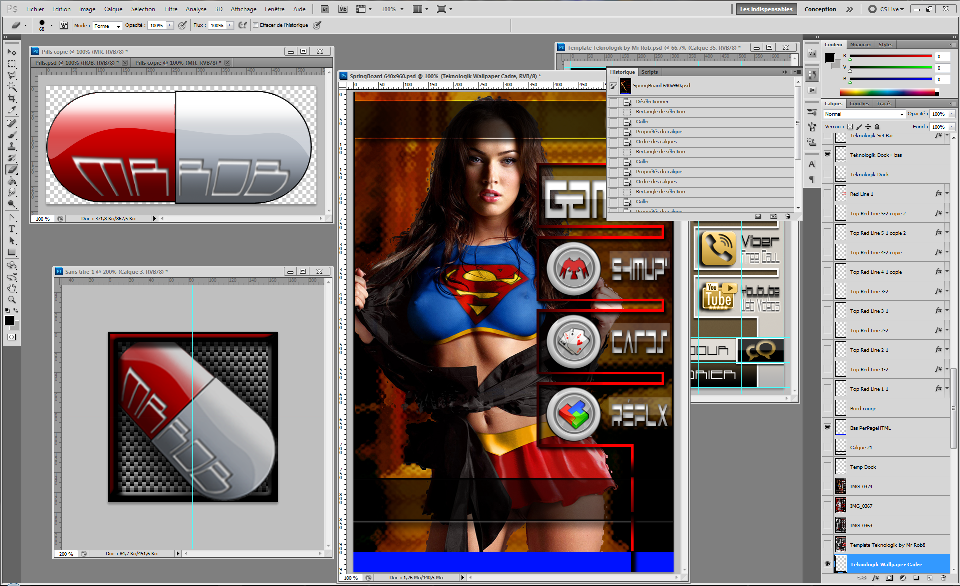This screenshot has width=960, height=586.
Task: Select the Type (T) tool in the toolbox
Action: click(12, 229)
